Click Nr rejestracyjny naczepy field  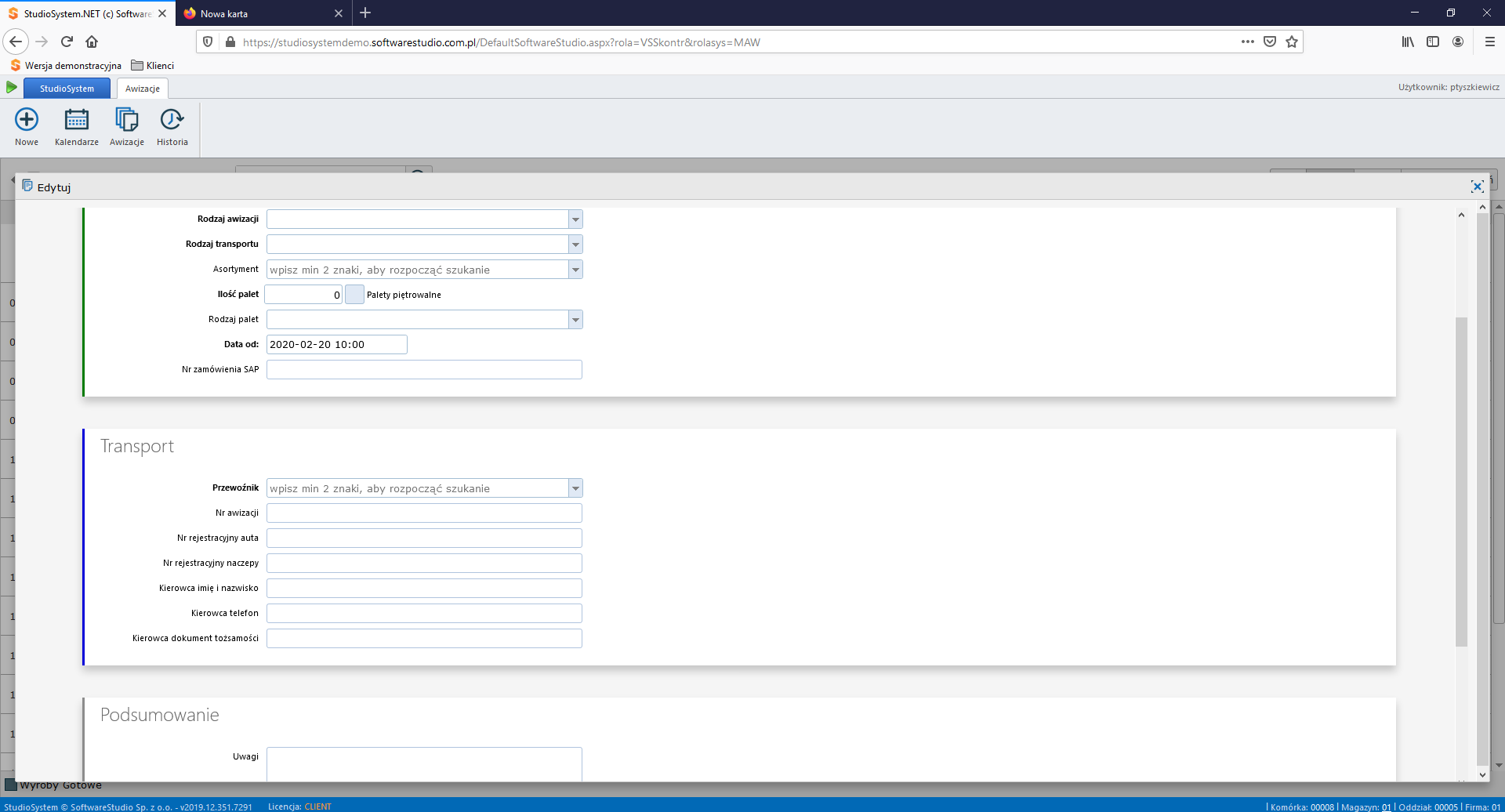(424, 563)
